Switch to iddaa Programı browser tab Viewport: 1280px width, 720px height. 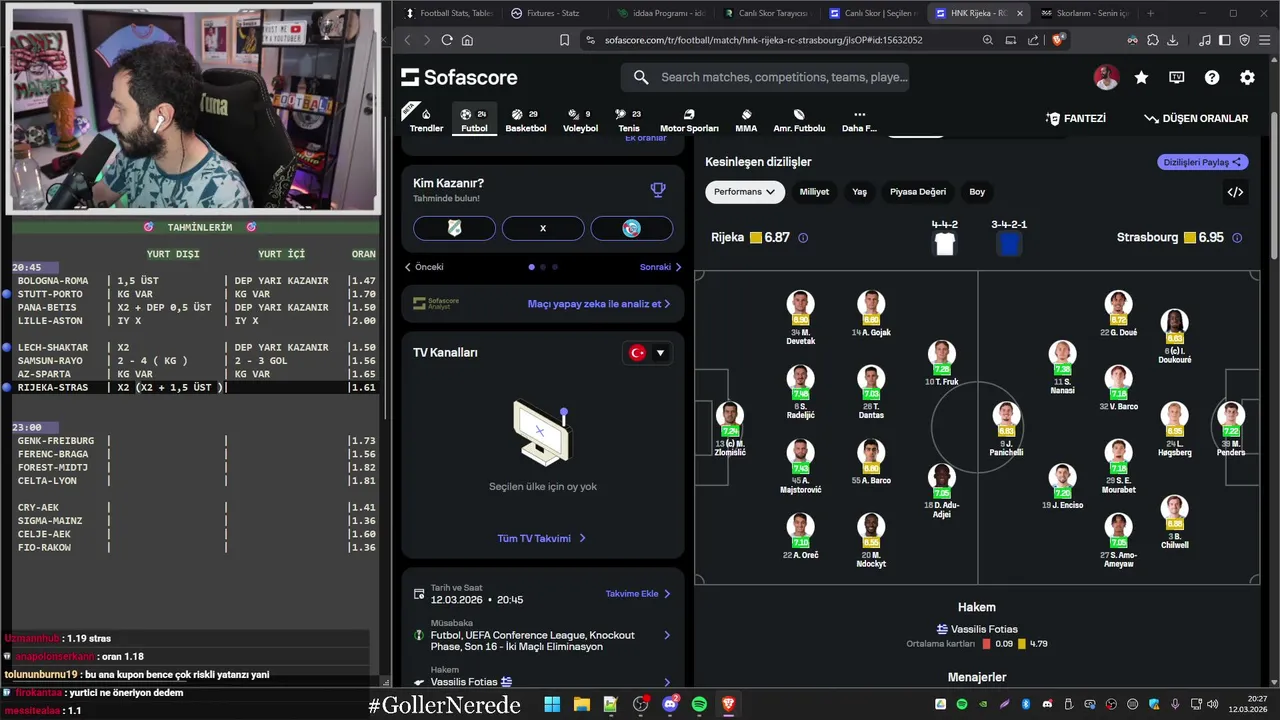(663, 13)
